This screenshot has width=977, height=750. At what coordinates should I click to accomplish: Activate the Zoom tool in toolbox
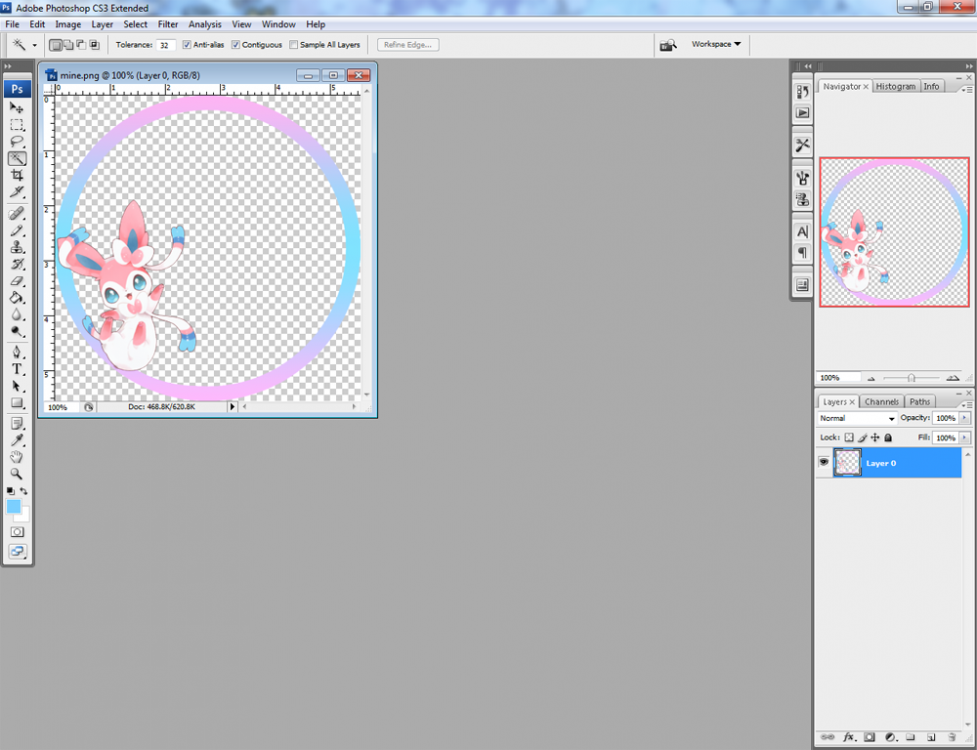click(17, 473)
